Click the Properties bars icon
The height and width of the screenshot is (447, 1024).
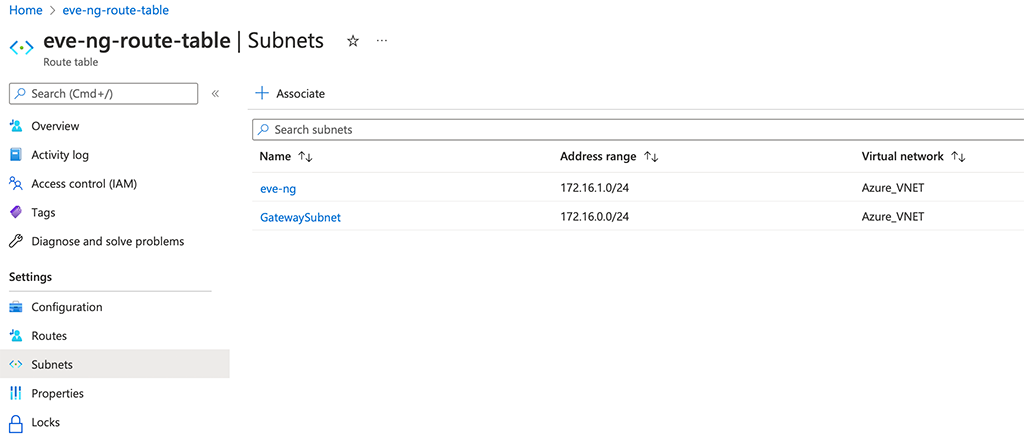click(x=16, y=393)
